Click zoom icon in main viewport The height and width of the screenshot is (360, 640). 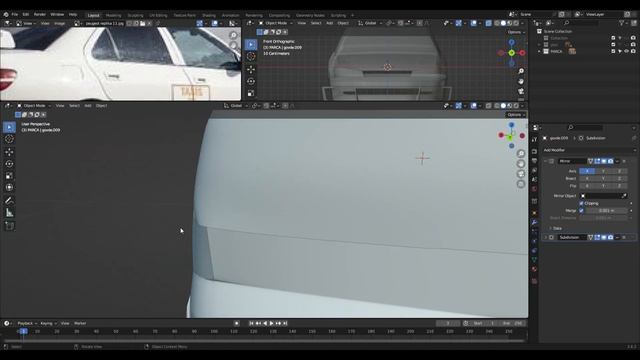click(521, 153)
